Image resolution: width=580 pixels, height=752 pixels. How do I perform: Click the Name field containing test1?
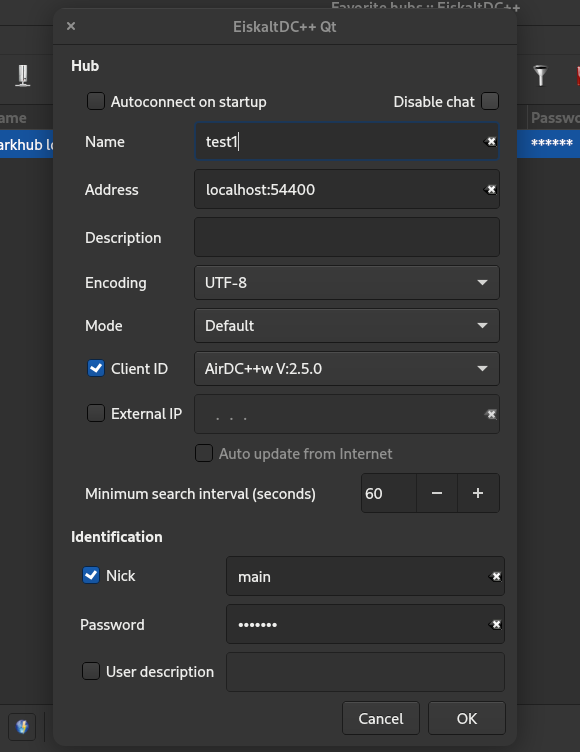pos(347,141)
